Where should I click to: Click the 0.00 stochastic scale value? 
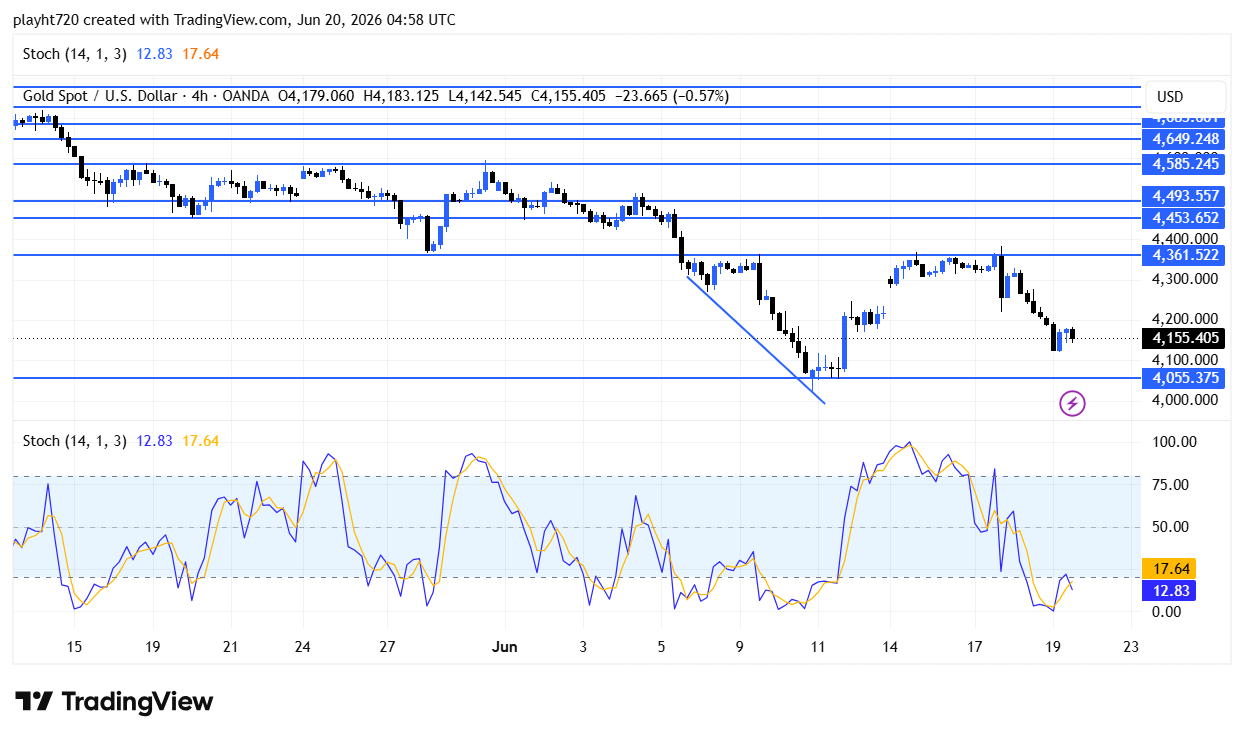pyautogui.click(x=1168, y=611)
